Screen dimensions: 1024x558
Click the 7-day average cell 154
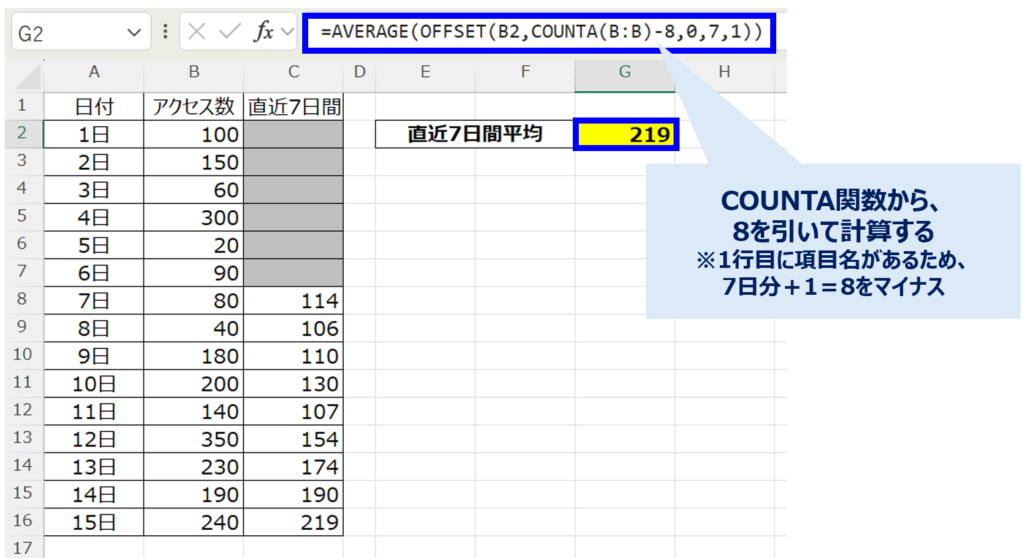294,439
